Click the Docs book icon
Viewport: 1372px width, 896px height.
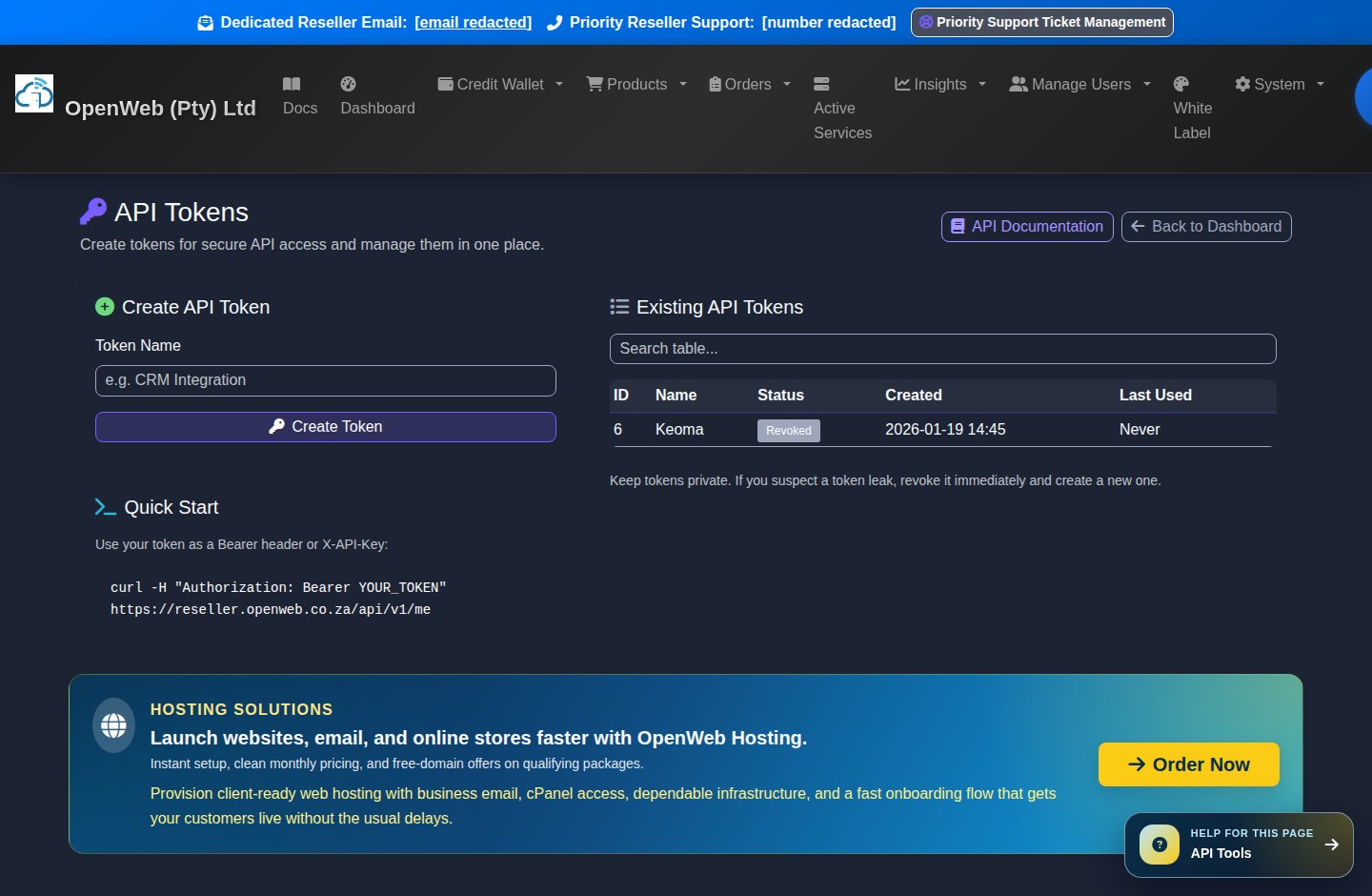point(292,84)
